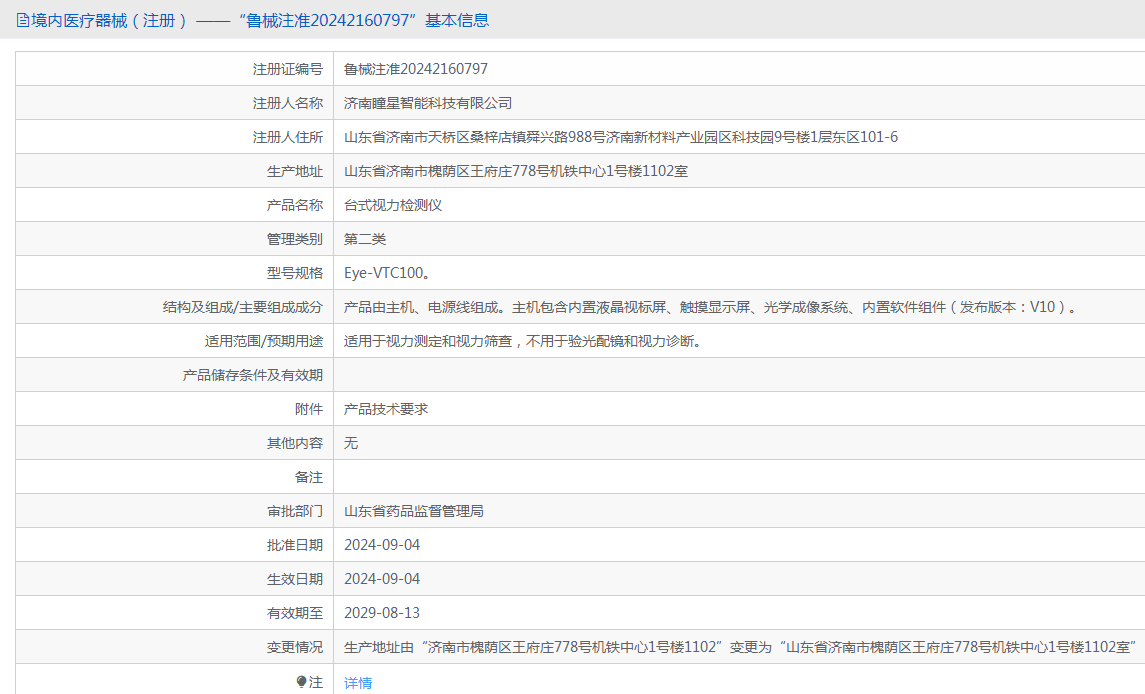This screenshot has height=694, width=1145.
Task: Click production address value ending 1号楼1102室
Action: [x=516, y=171]
